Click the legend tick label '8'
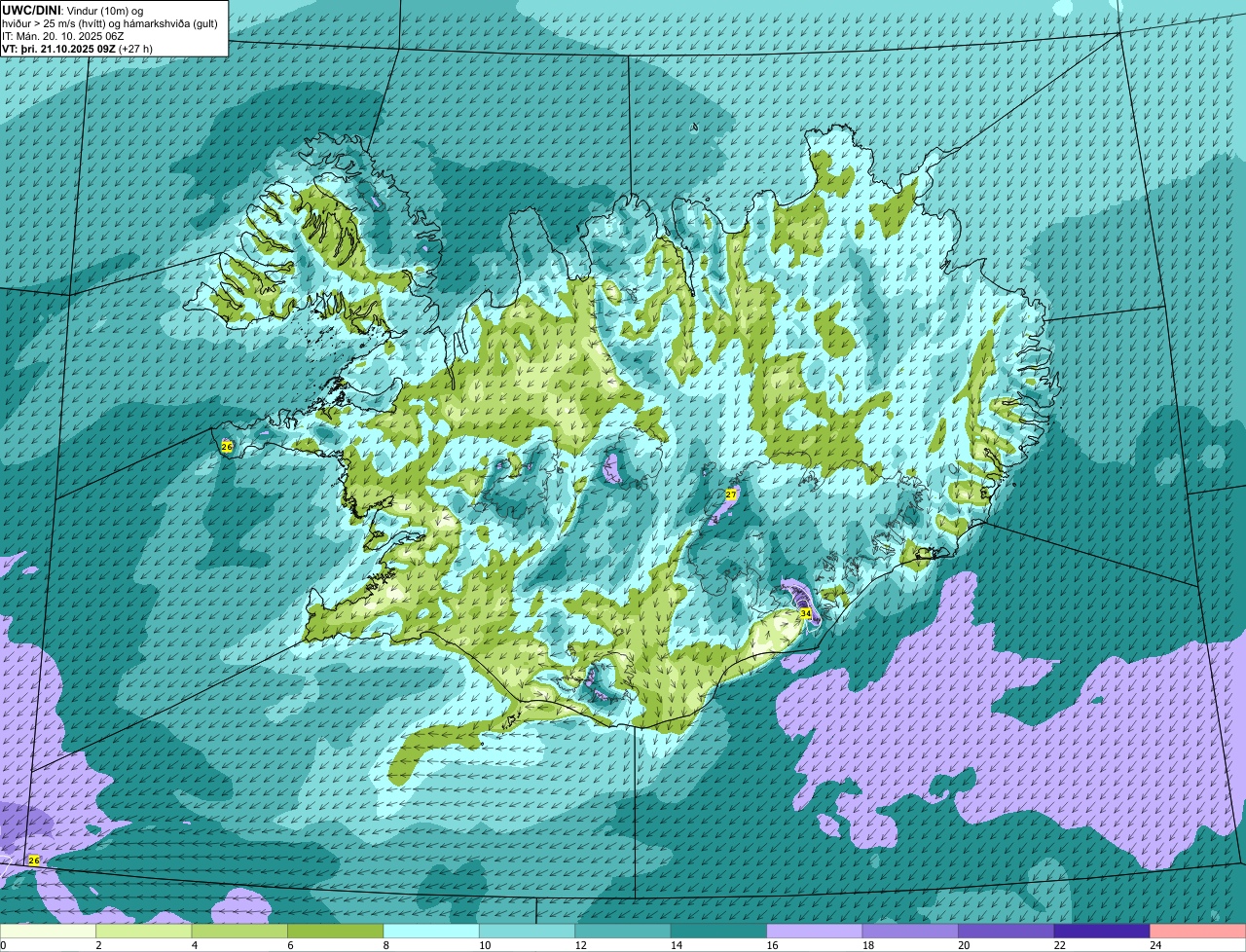The height and width of the screenshot is (952, 1246). (385, 945)
